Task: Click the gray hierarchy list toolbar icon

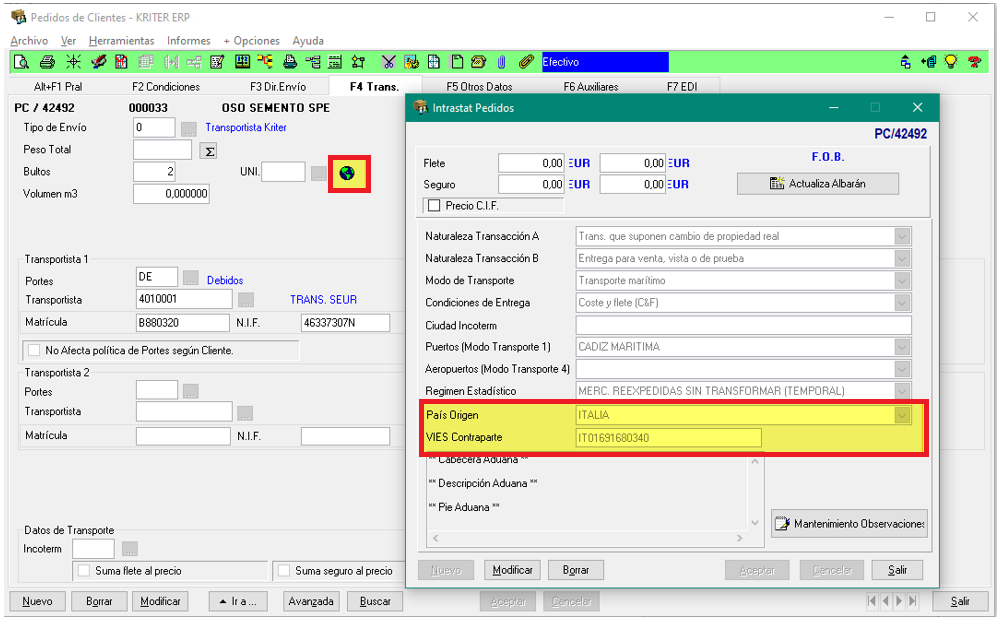Action: point(313,62)
